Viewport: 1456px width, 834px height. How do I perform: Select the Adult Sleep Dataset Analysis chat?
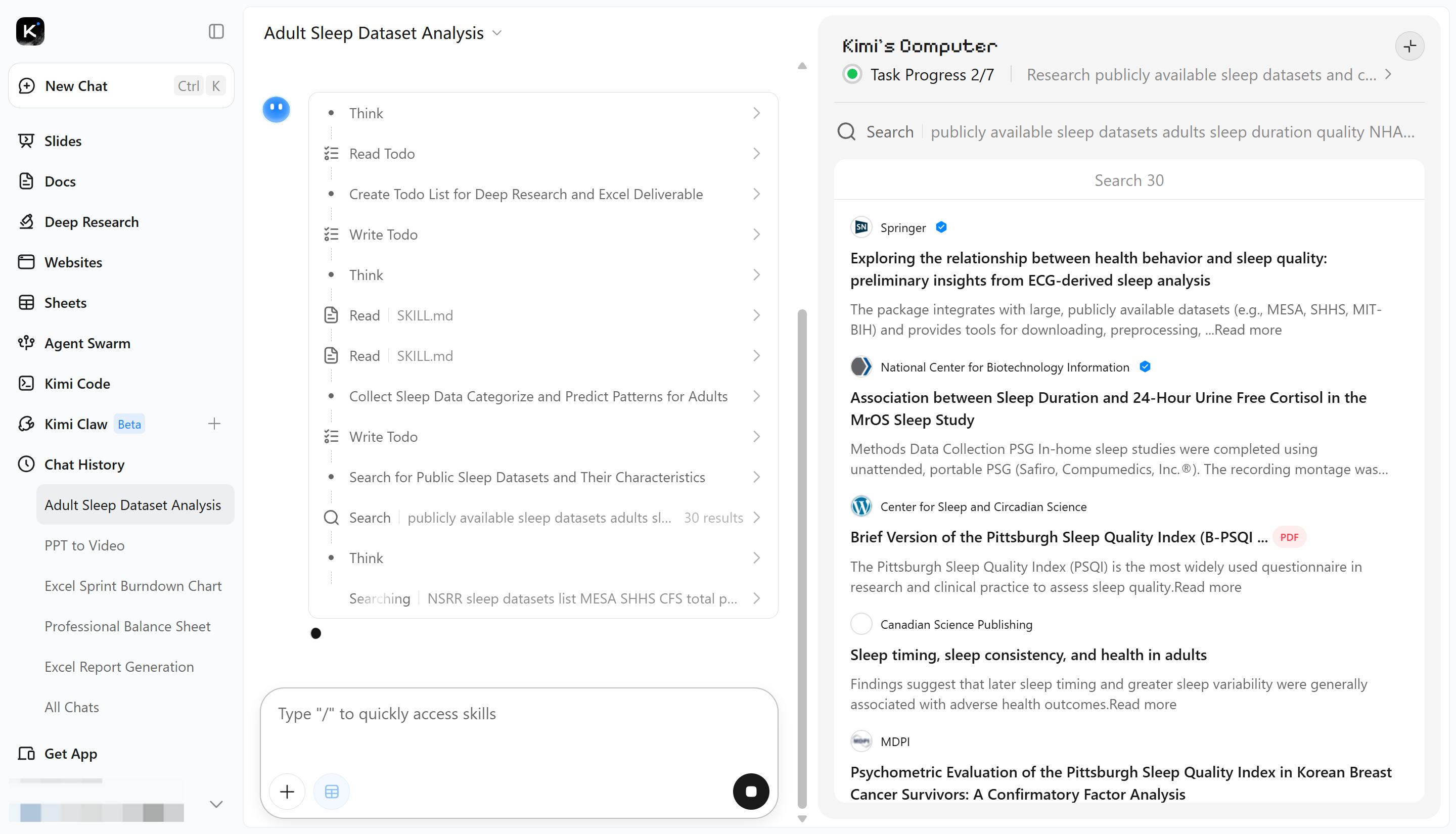(x=135, y=504)
